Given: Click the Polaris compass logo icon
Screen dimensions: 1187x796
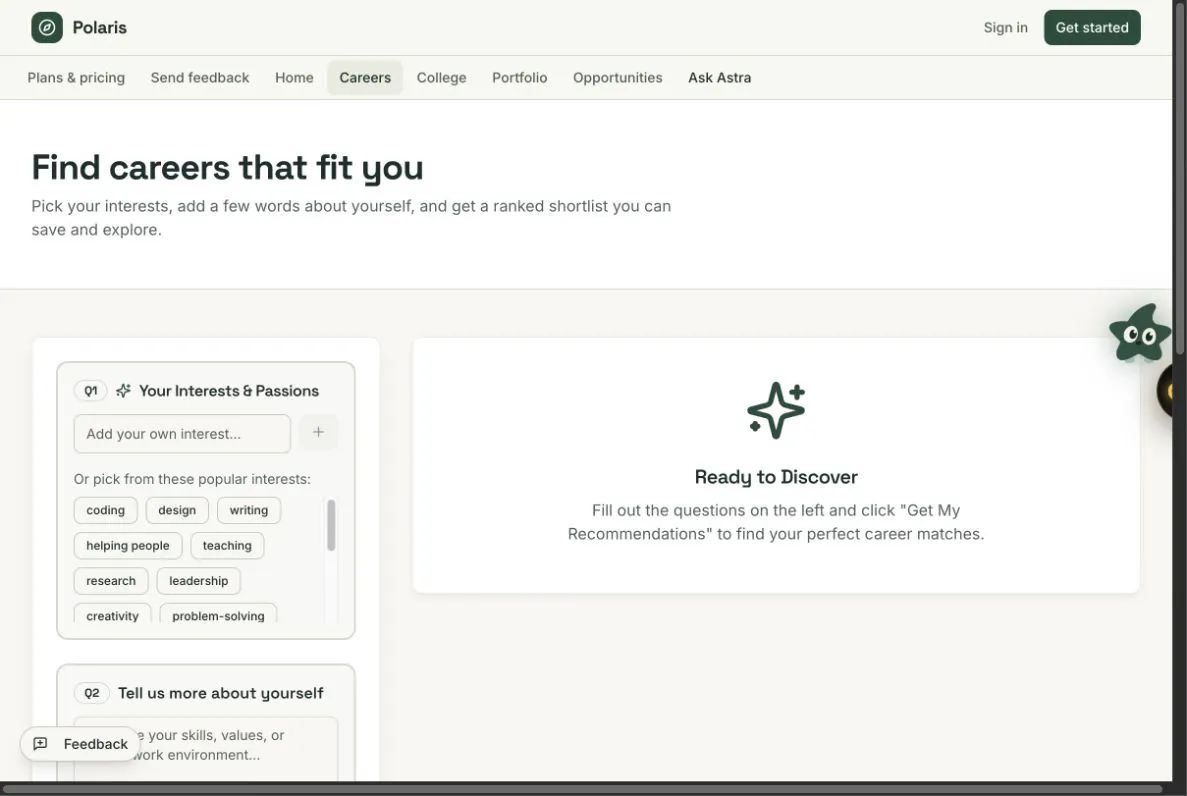Looking at the screenshot, I should coord(47,27).
